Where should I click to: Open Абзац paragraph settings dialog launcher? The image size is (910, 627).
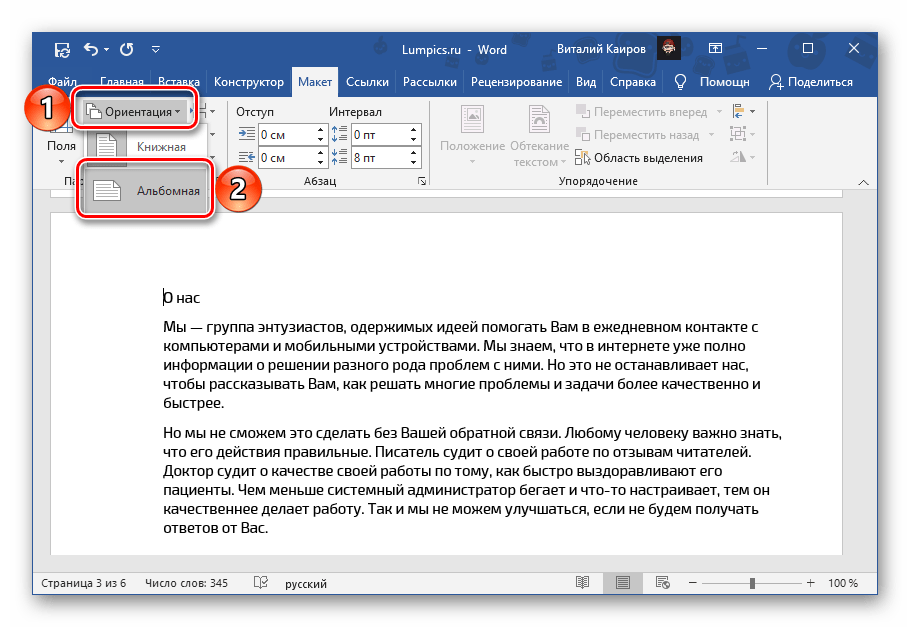(422, 181)
